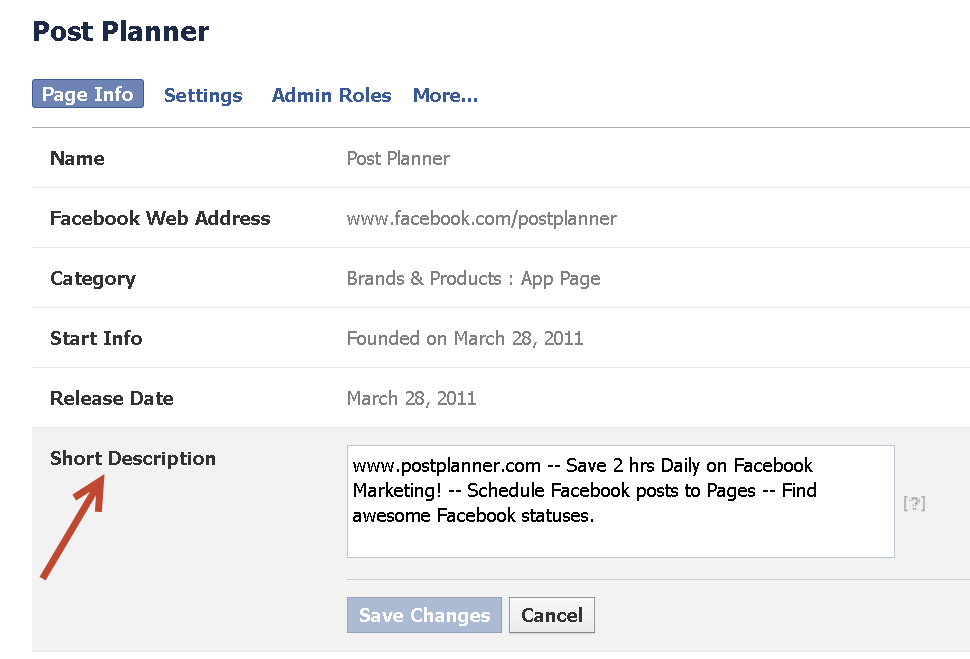Click the Post Planner page heading
970x659 pixels.
click(120, 31)
